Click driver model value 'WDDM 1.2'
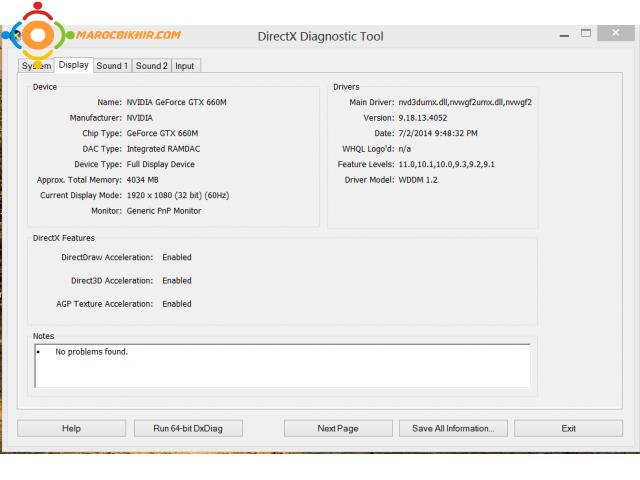 418,180
